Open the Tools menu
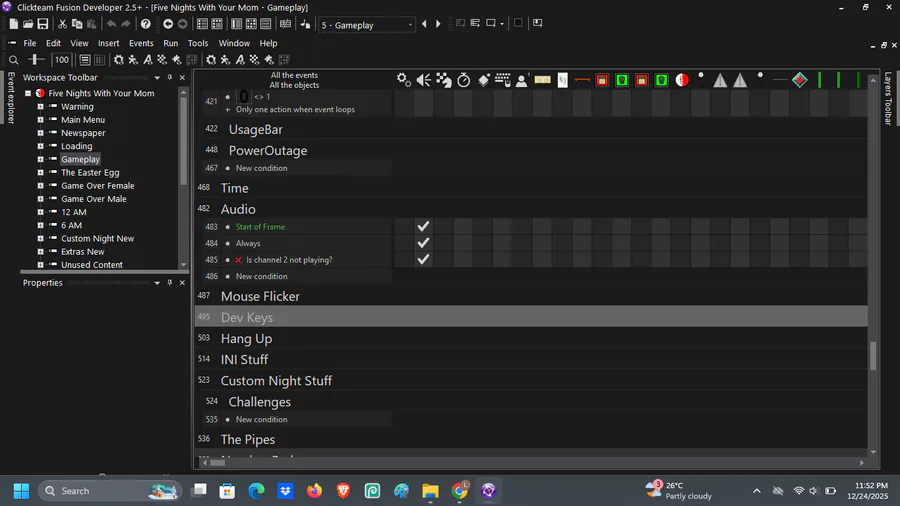 (198, 43)
